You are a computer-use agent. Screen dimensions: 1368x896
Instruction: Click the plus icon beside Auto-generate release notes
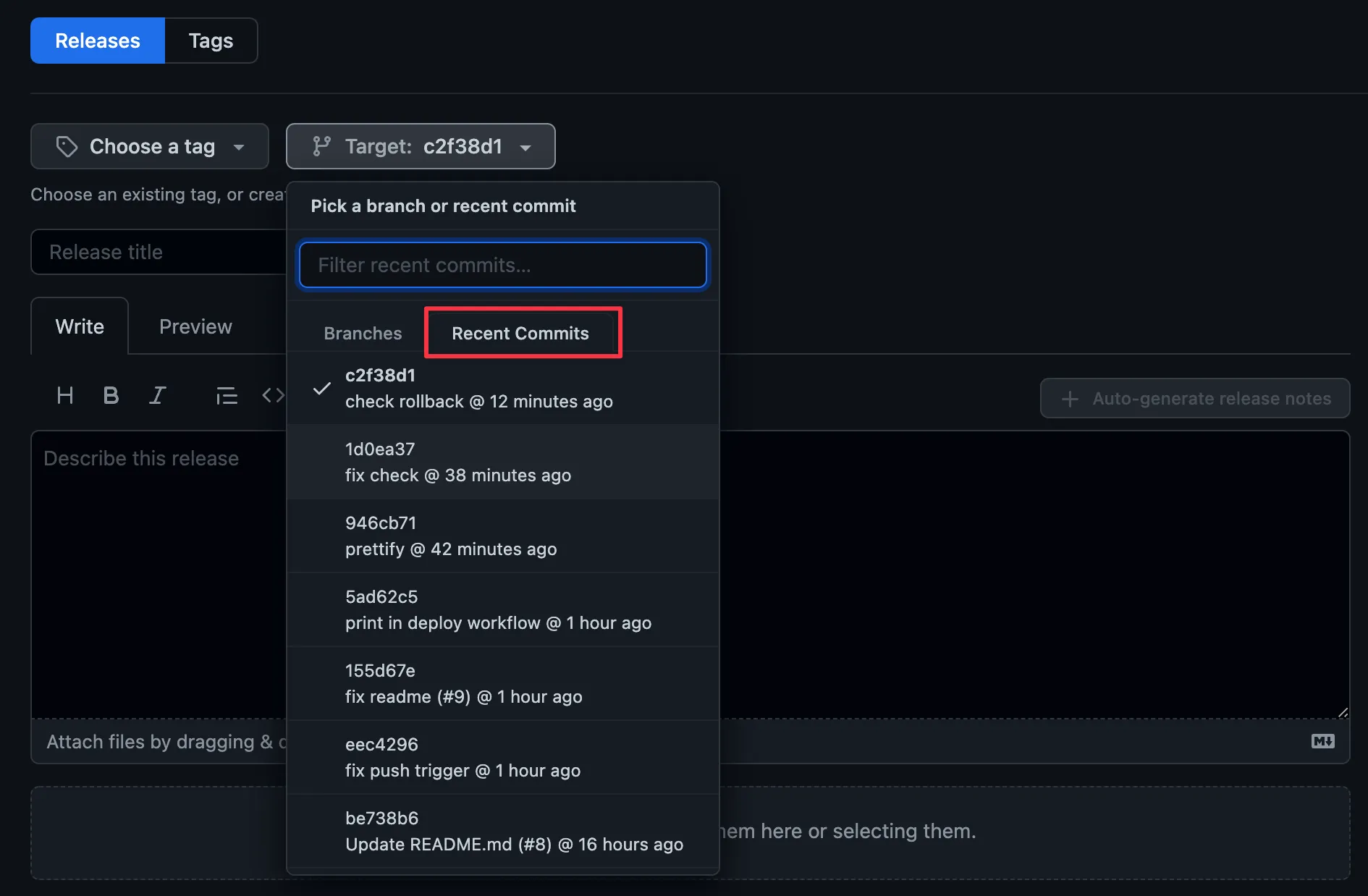pyautogui.click(x=1070, y=398)
